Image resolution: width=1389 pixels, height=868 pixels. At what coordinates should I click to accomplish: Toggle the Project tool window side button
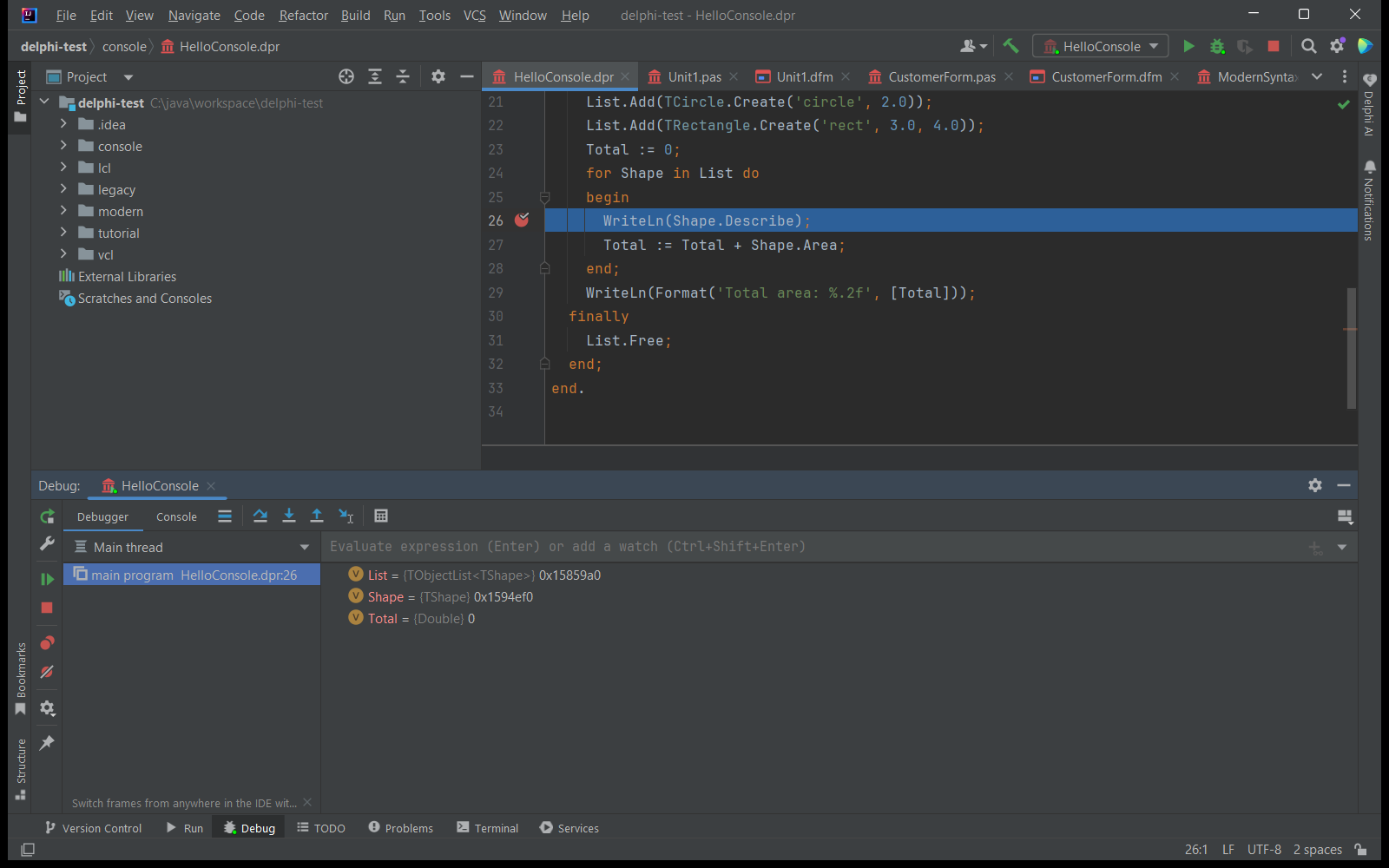(21, 96)
